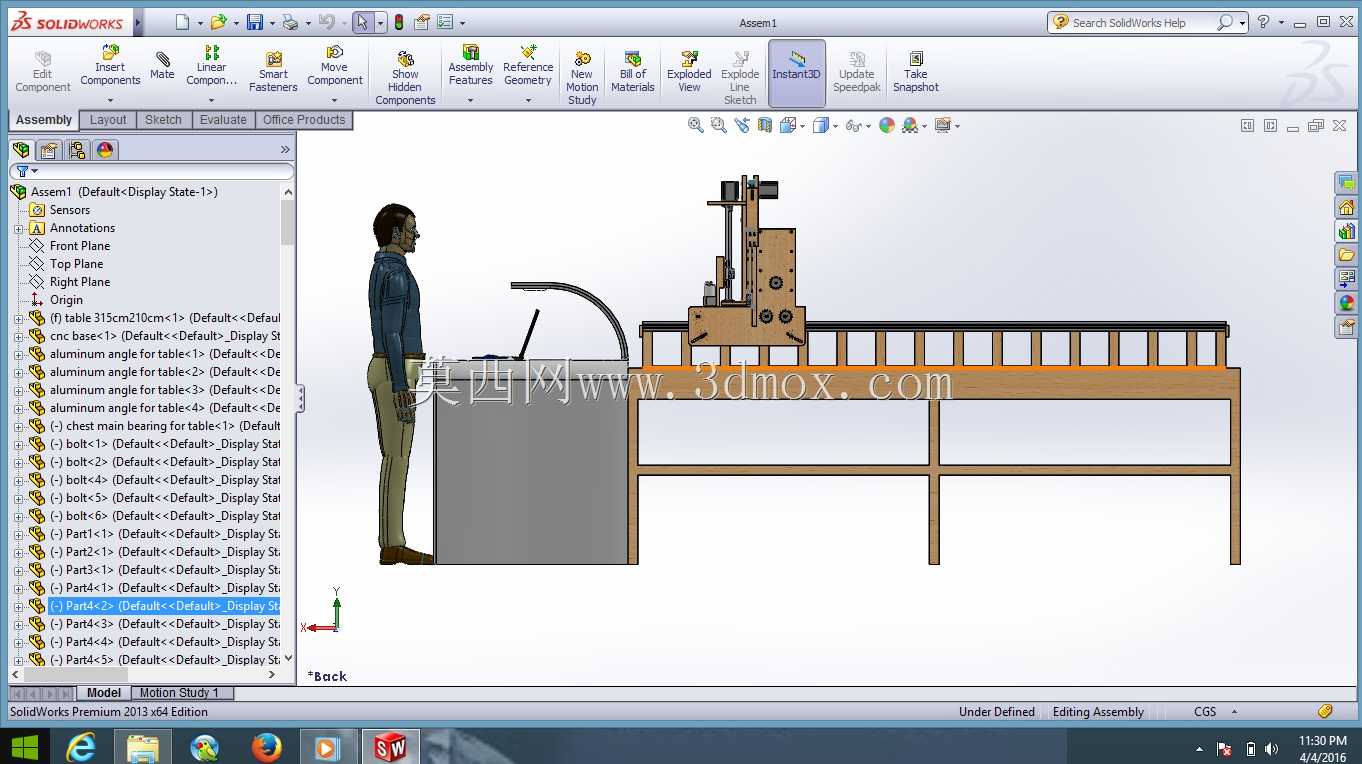
Task: Open Firefox from the taskbar
Action: pos(266,747)
